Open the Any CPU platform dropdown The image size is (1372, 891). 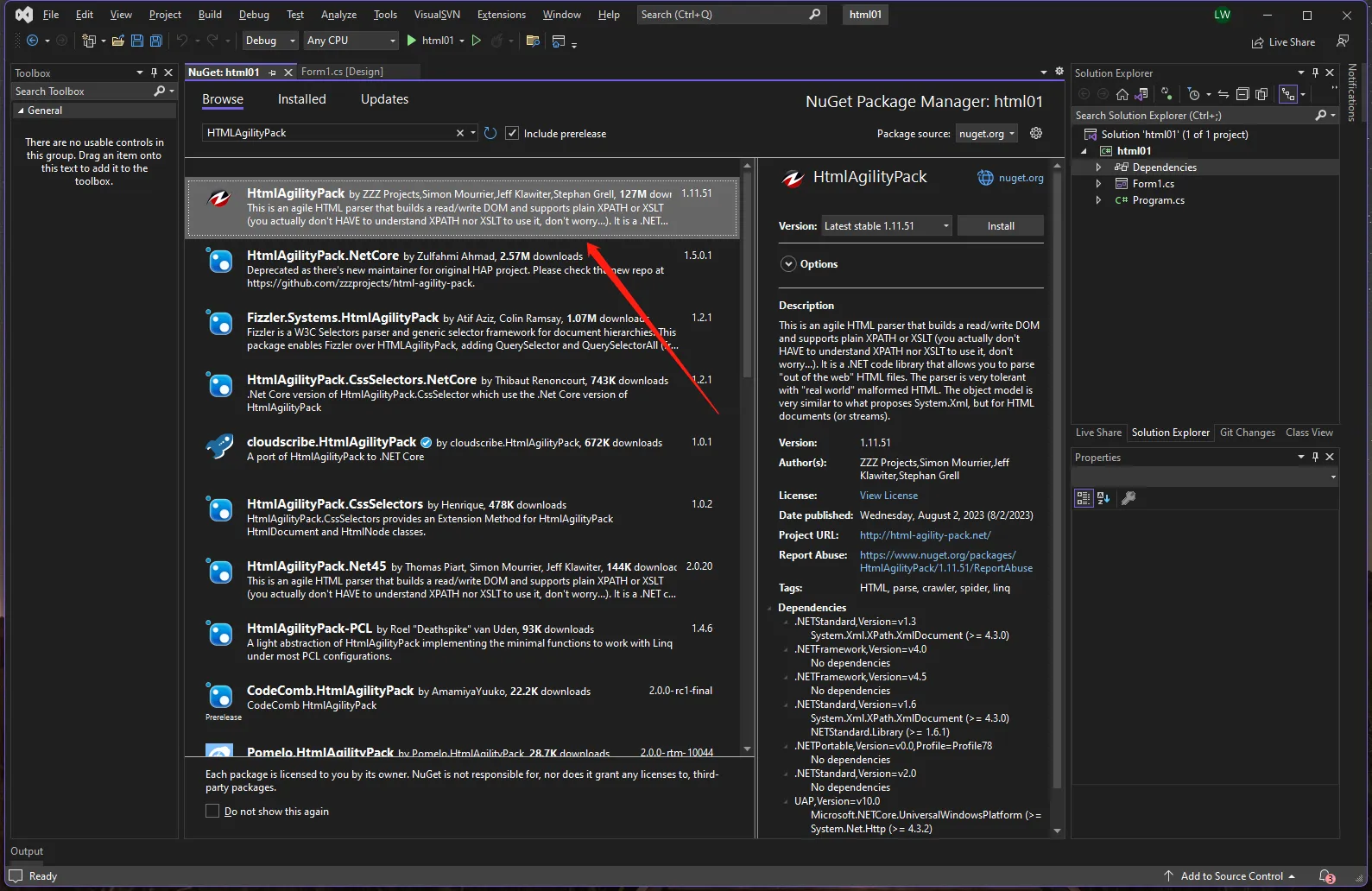351,41
